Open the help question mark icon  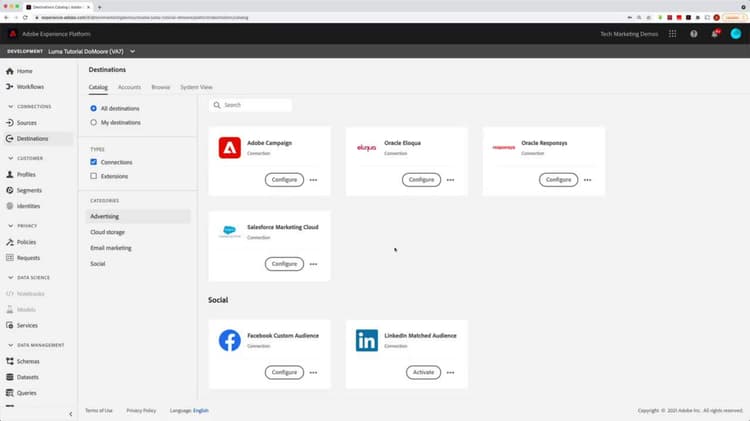[x=694, y=34]
